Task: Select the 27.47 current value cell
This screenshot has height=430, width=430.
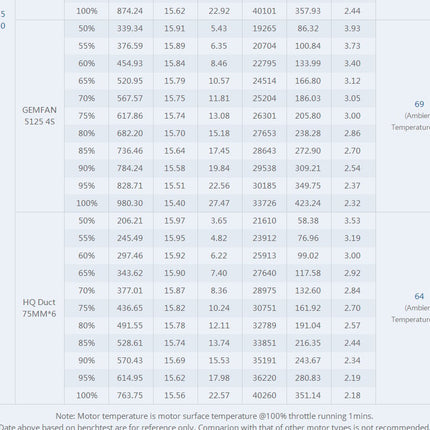Action: click(219, 203)
